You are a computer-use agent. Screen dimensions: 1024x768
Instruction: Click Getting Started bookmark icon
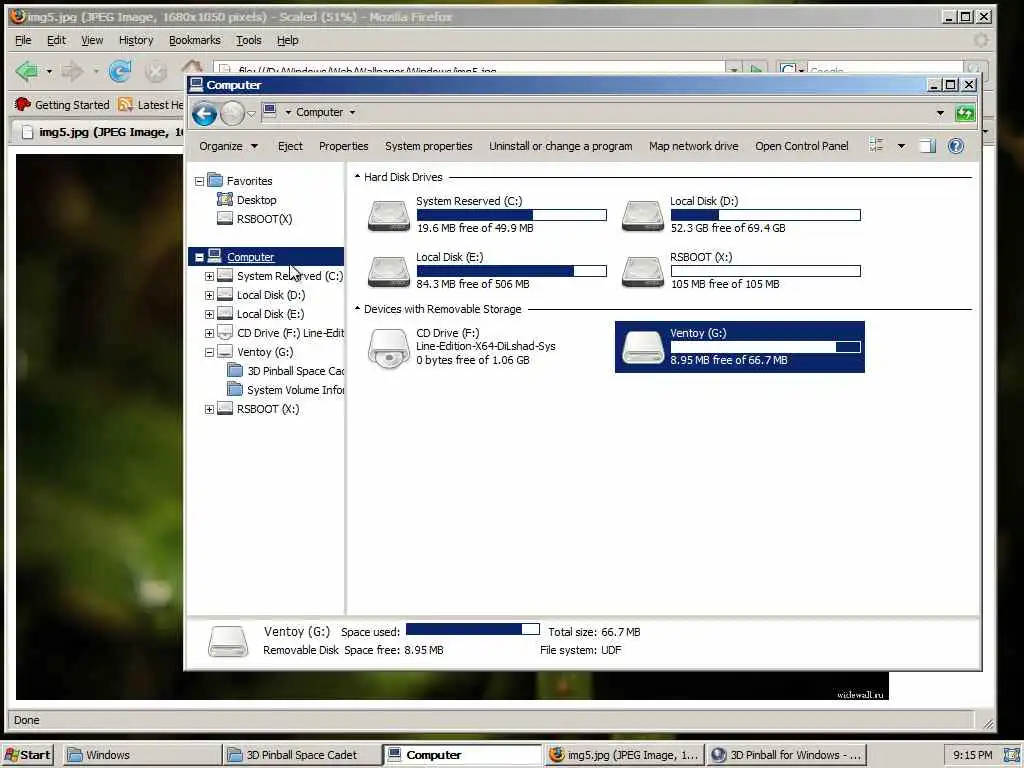23,104
